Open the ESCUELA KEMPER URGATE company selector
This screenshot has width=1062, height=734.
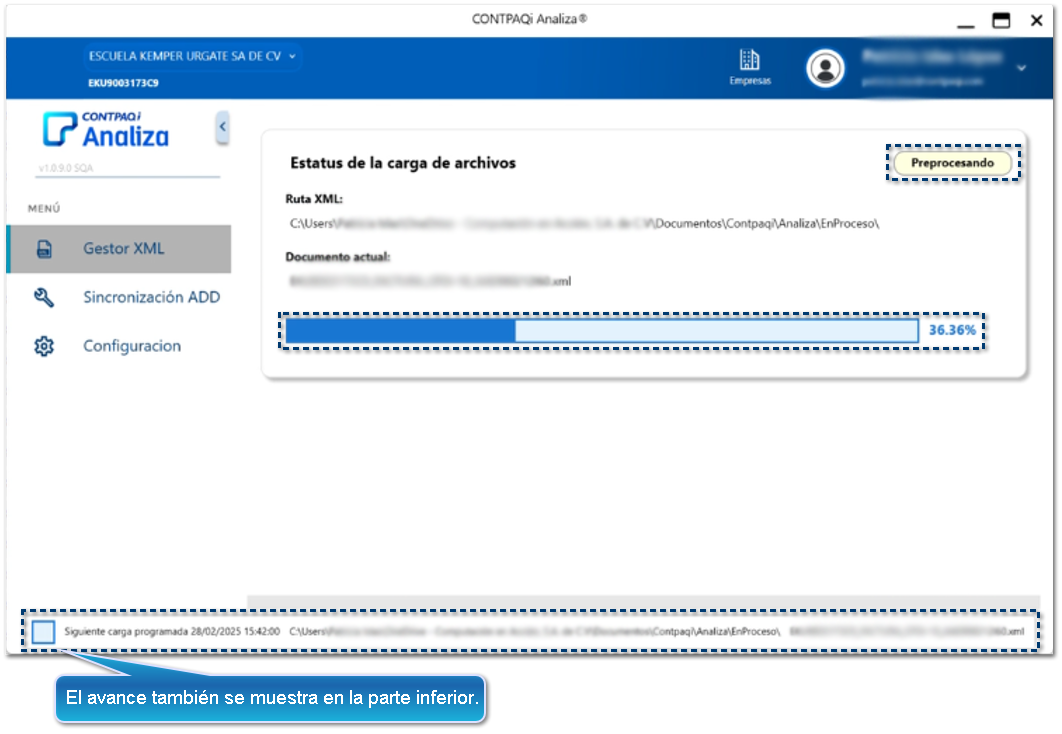click(192, 56)
